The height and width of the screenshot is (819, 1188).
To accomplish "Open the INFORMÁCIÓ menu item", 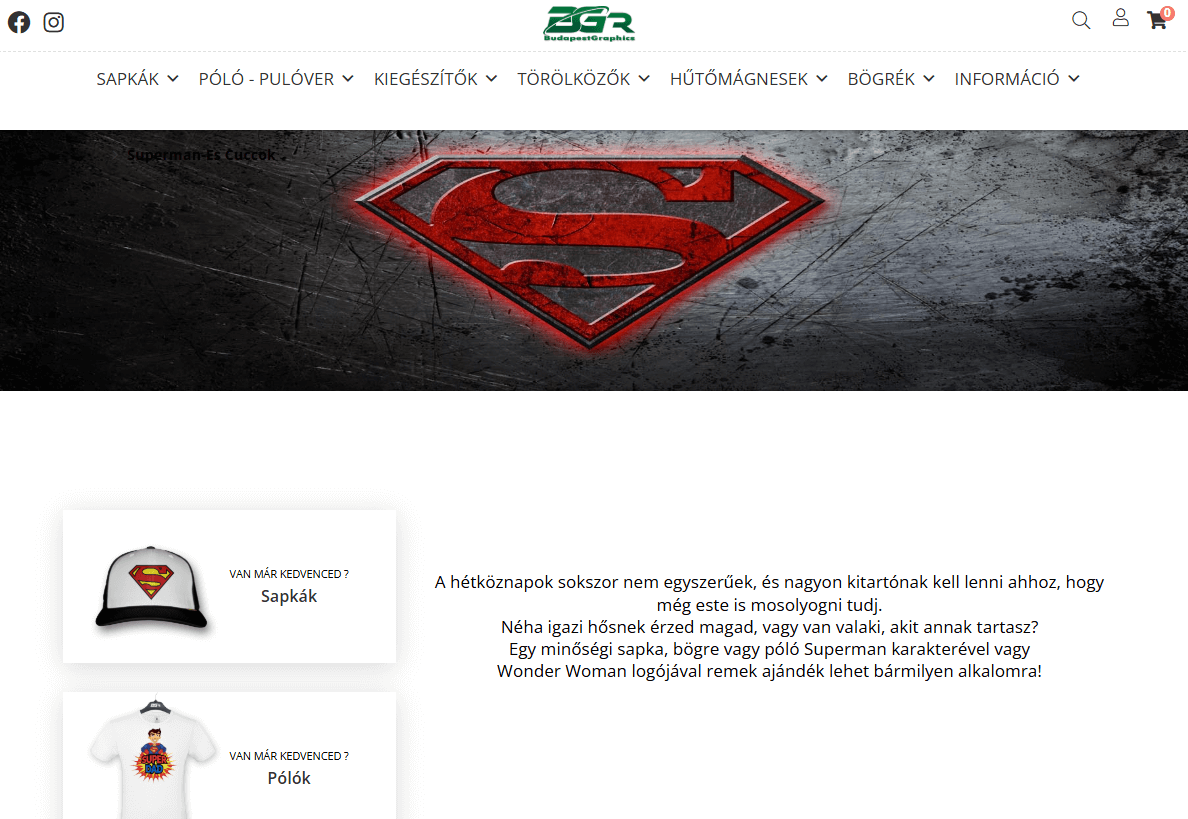I will coord(1007,79).
